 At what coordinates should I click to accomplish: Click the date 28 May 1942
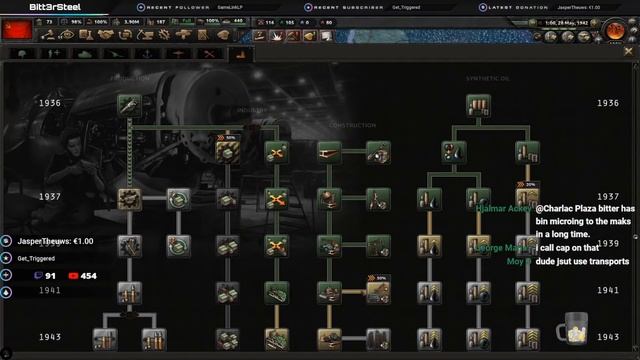coord(567,23)
